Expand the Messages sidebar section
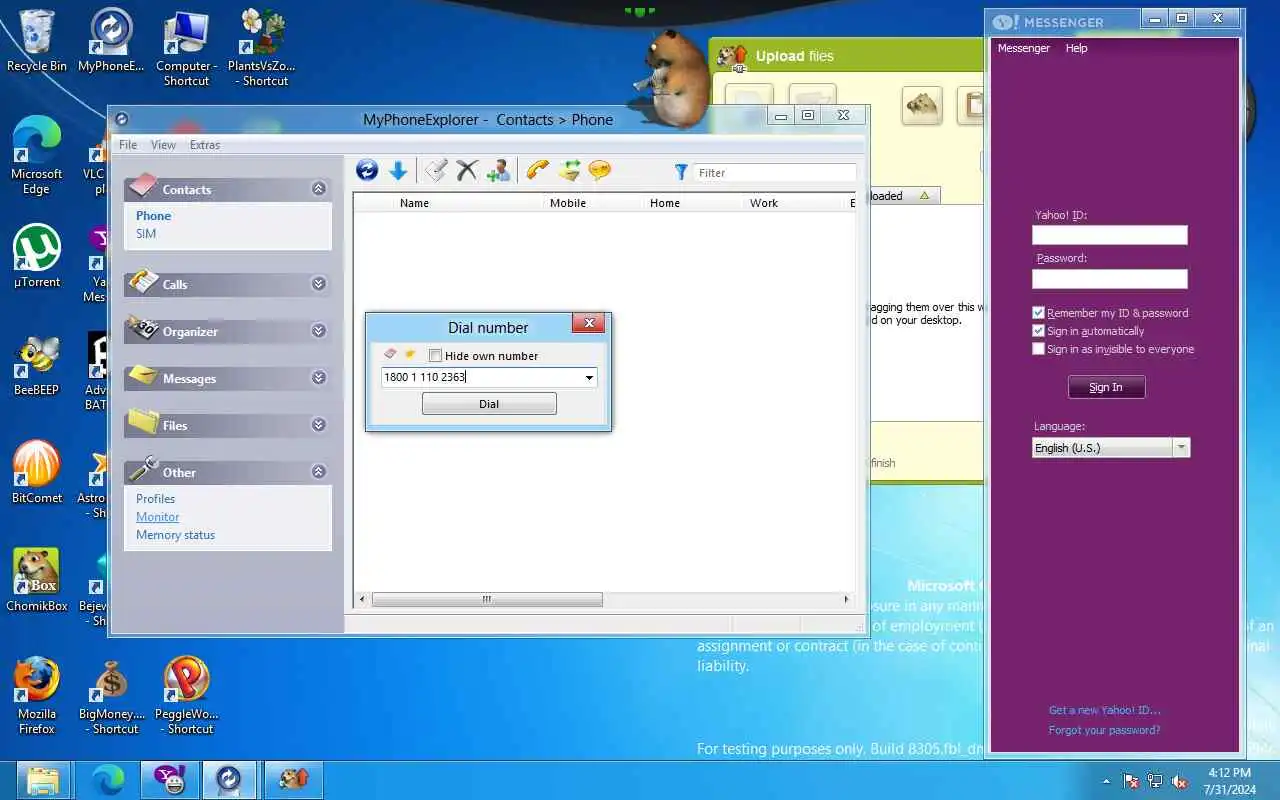Viewport: 1280px width, 800px height. [x=319, y=377]
